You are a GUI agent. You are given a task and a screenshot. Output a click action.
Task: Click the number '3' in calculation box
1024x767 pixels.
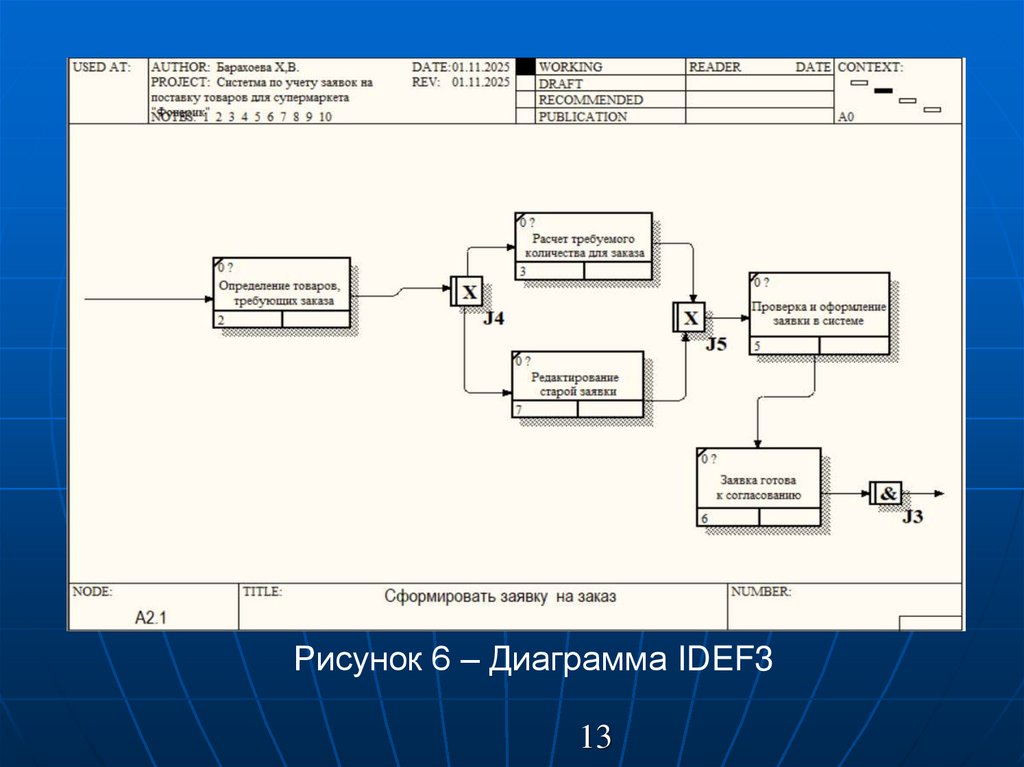tap(522, 272)
